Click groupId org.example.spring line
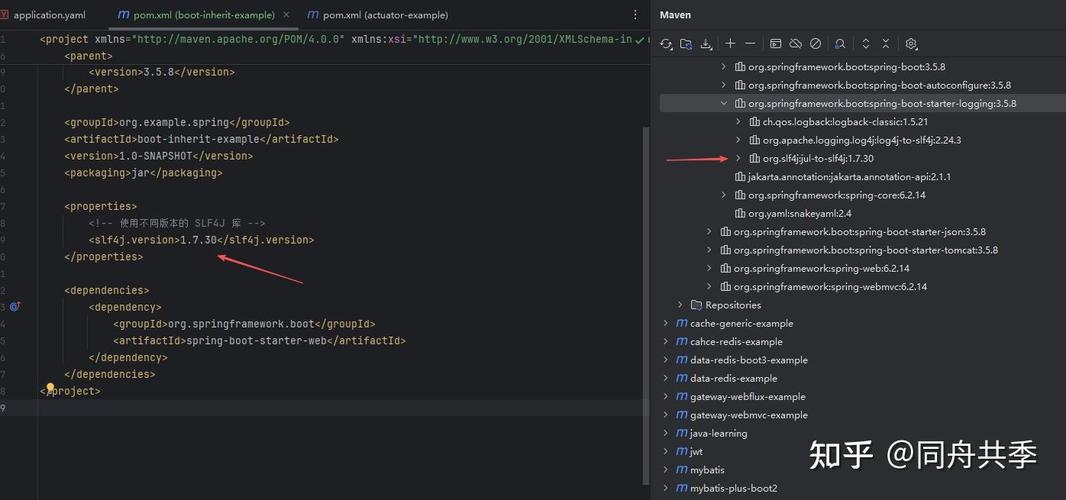This screenshot has height=500, width=1066. (177, 122)
